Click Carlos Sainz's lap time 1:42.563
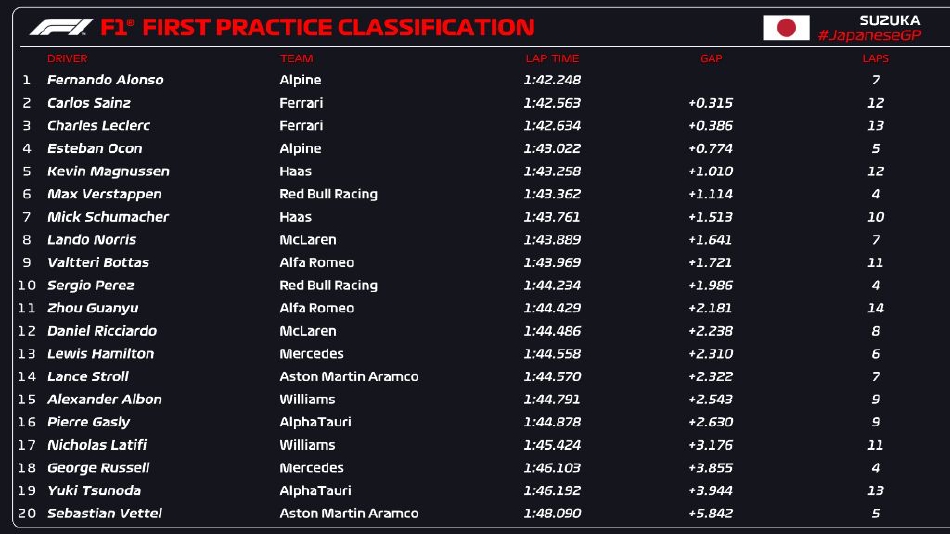This screenshot has height=534, width=950. tap(551, 103)
